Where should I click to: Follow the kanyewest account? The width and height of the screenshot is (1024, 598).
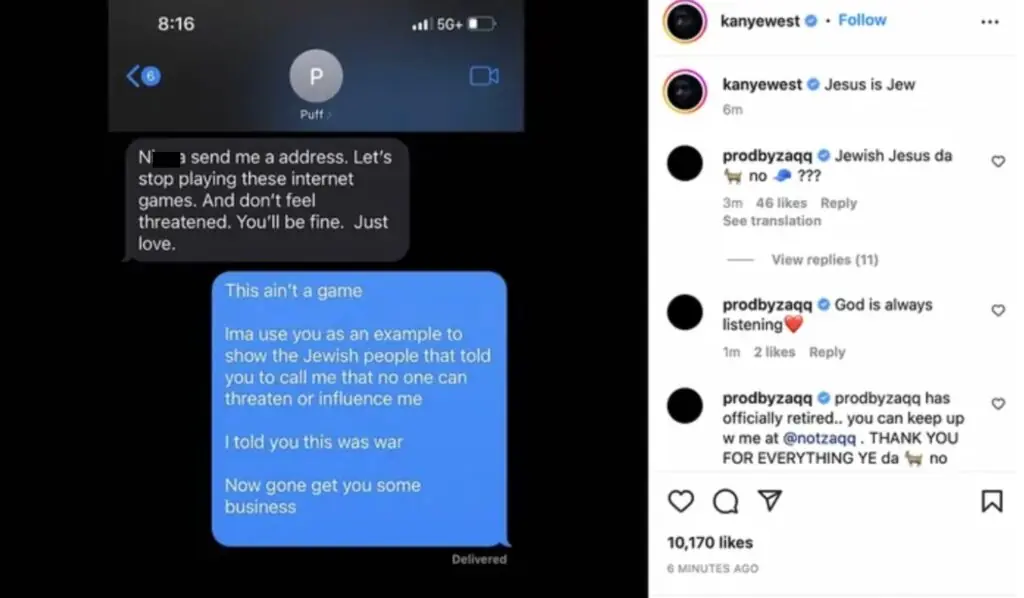(862, 20)
